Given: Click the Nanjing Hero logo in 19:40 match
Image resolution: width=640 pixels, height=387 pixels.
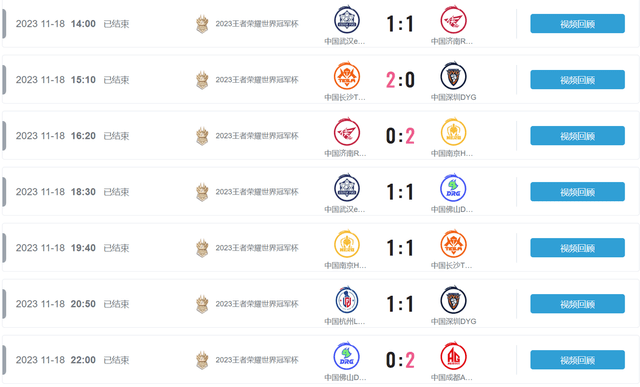Looking at the screenshot, I should pos(347,244).
